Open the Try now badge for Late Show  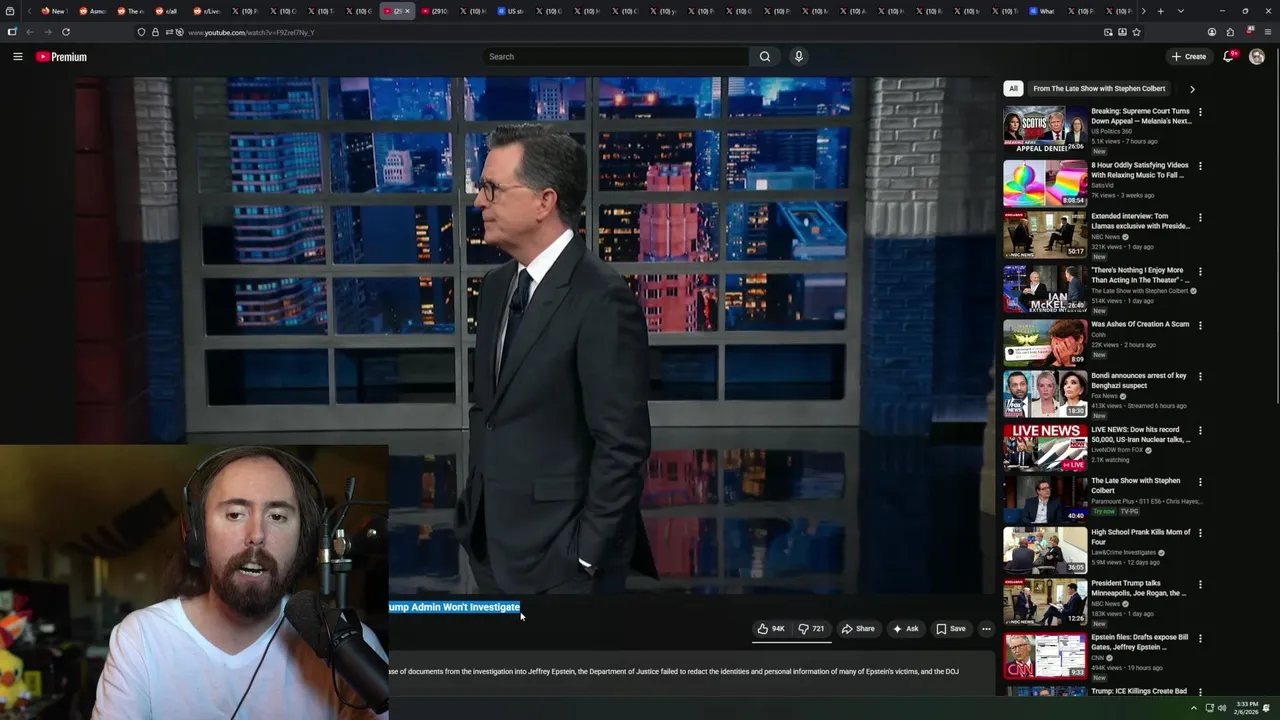pyautogui.click(x=1104, y=511)
